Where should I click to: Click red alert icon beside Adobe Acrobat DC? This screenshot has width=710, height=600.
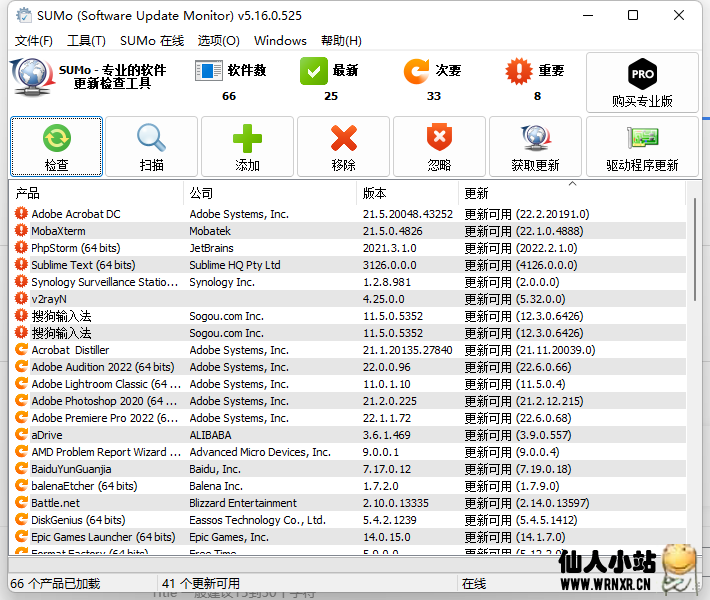tap(21, 213)
